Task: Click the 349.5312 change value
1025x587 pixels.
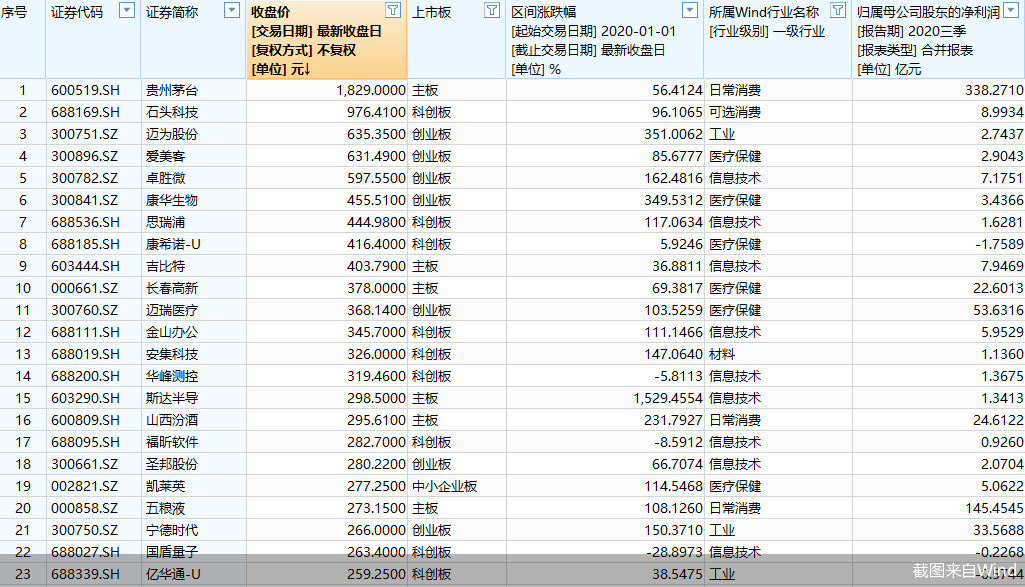Action: [x=673, y=200]
